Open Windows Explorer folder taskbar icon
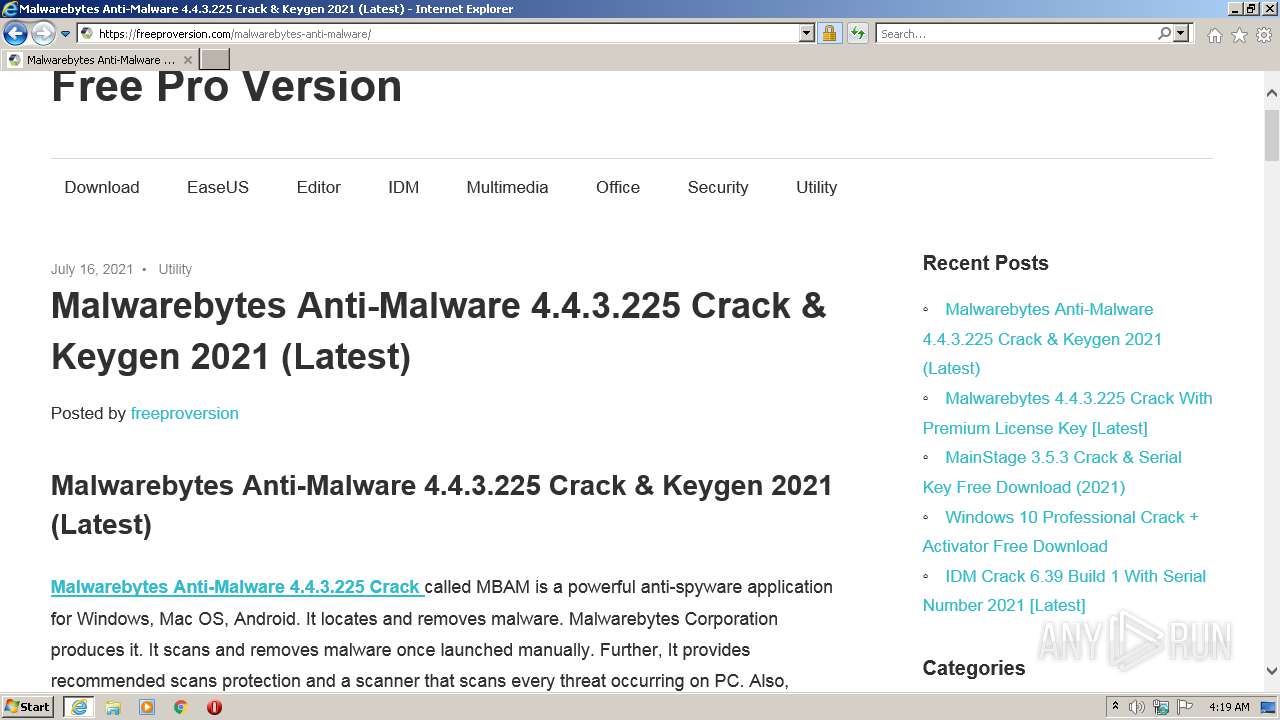 (x=113, y=707)
